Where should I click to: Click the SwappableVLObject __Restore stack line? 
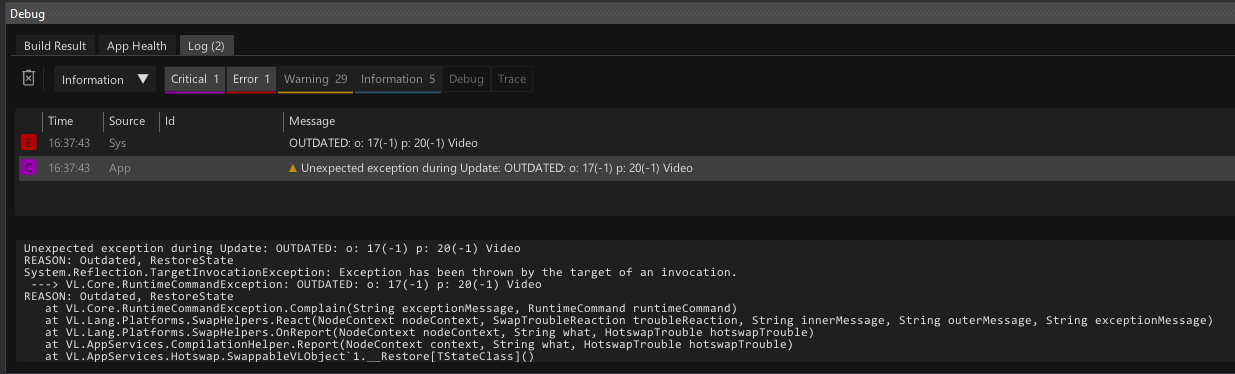coord(290,356)
